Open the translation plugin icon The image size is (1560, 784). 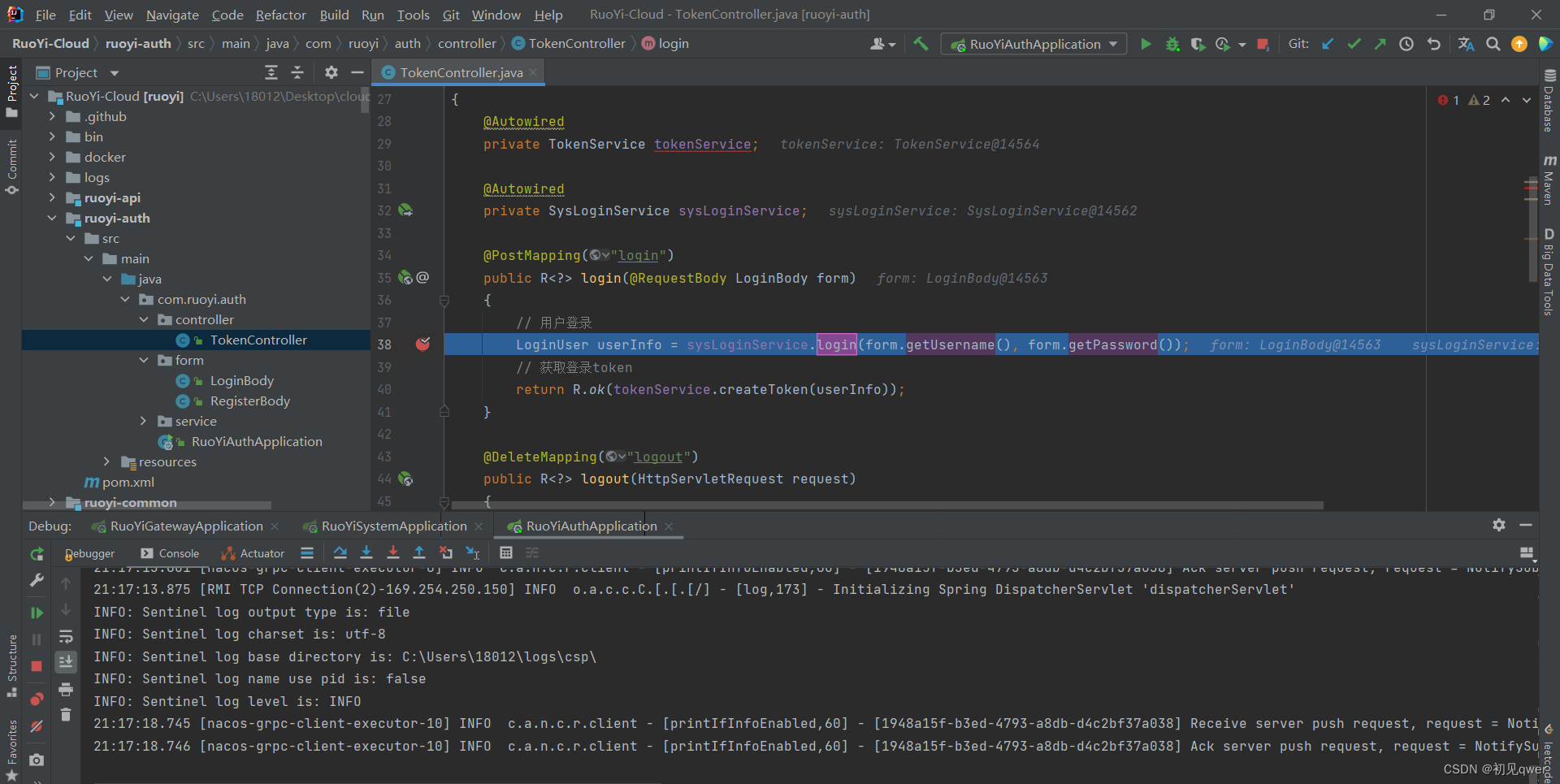coord(1466,44)
